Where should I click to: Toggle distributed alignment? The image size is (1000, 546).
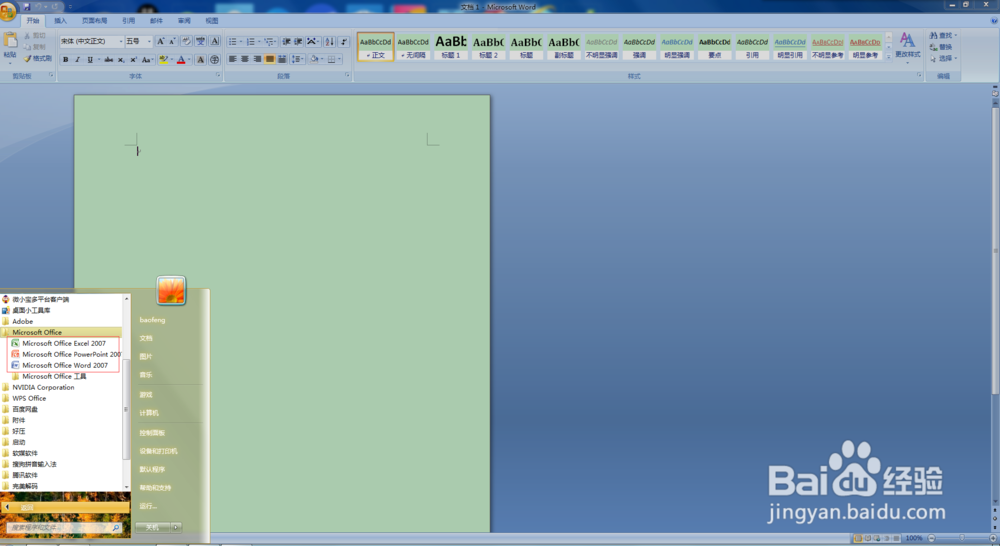(x=282, y=59)
